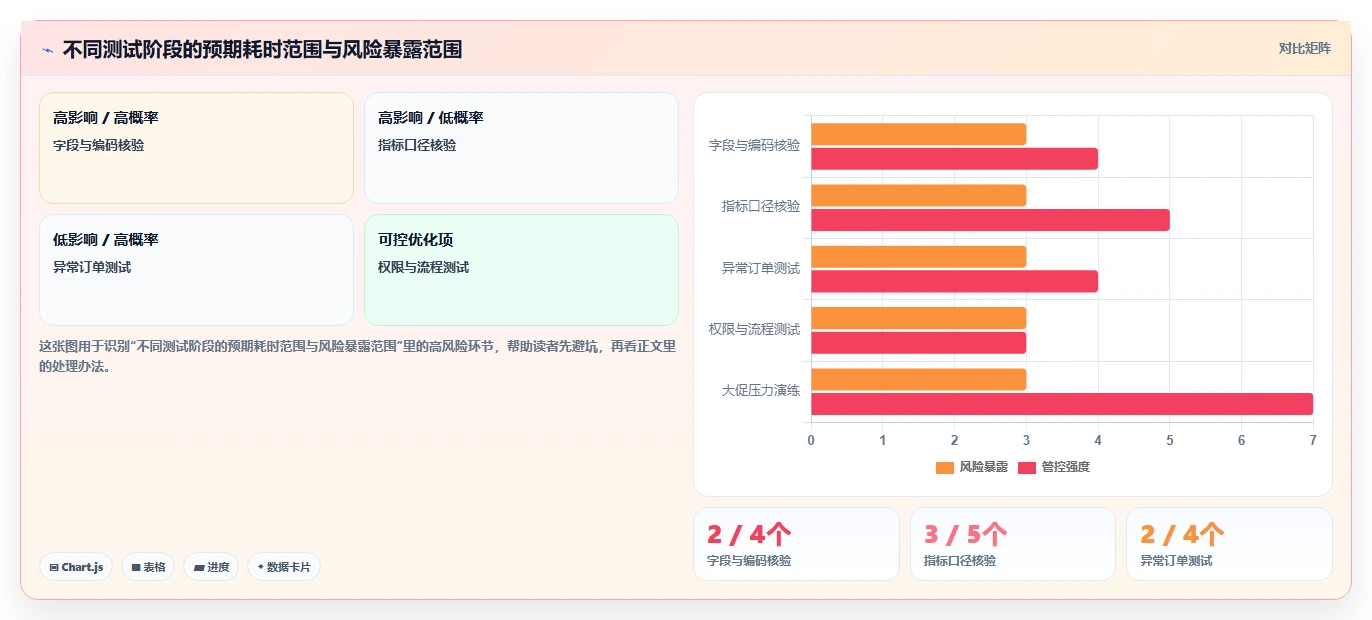This screenshot has width=1372, height=620.
Task: Click the 表格 tag chip
Action: point(148,567)
